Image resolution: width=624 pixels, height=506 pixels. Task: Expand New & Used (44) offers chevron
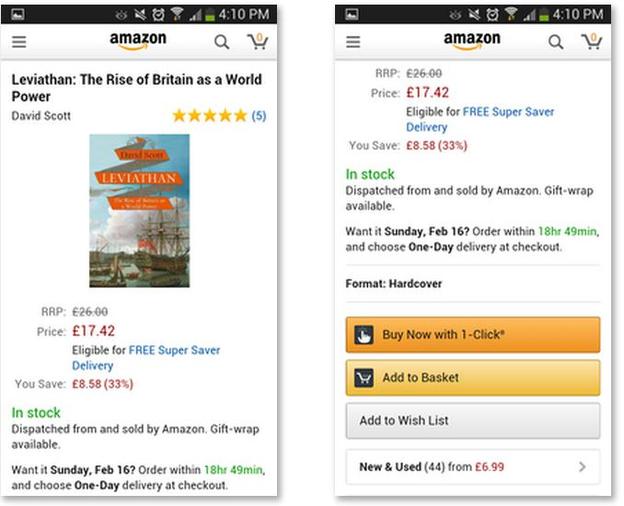582,466
